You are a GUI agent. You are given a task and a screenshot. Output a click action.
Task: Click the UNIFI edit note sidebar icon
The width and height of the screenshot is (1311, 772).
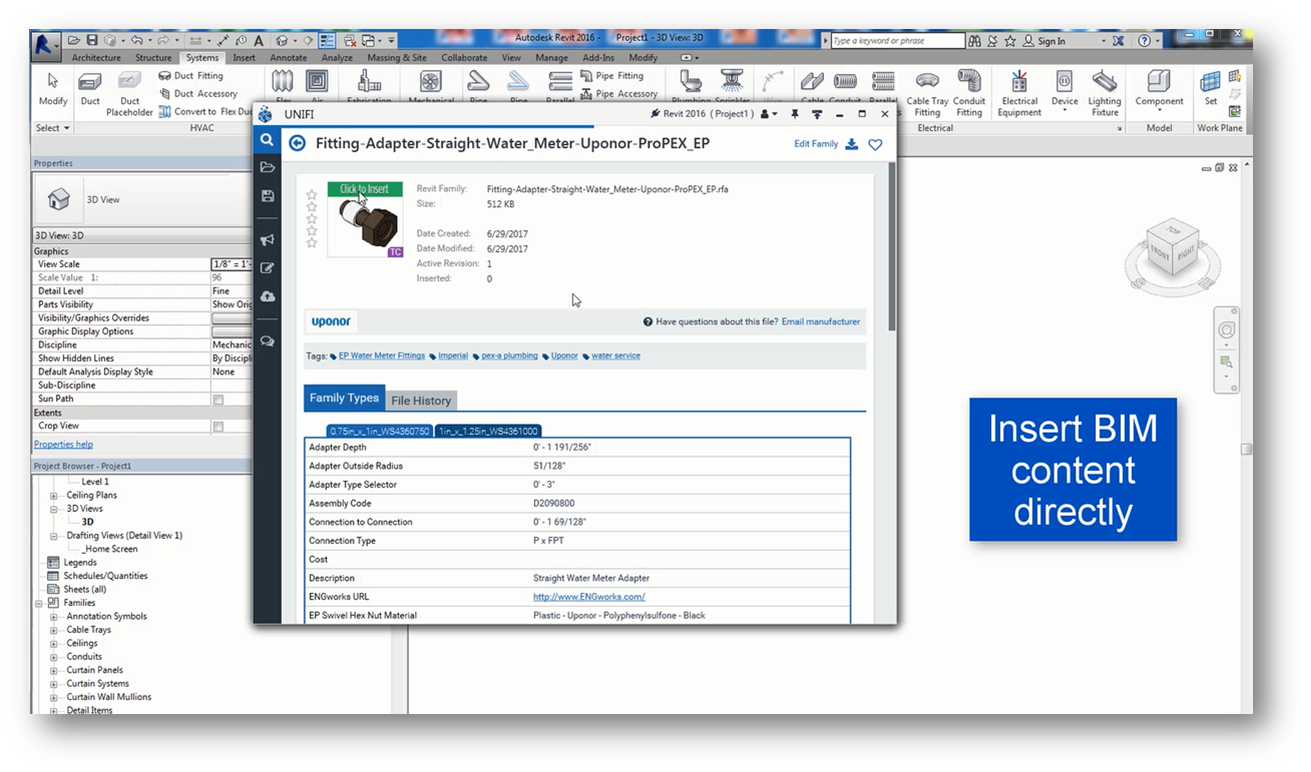267,268
